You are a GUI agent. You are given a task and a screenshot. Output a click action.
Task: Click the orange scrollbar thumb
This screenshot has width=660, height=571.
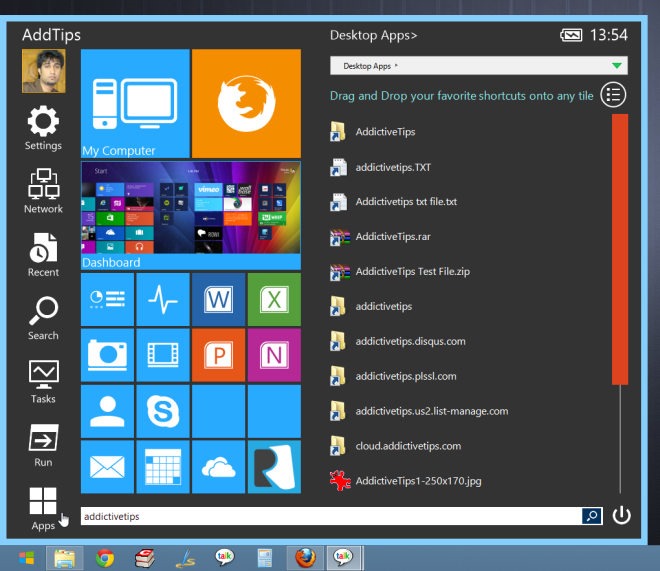(x=620, y=249)
